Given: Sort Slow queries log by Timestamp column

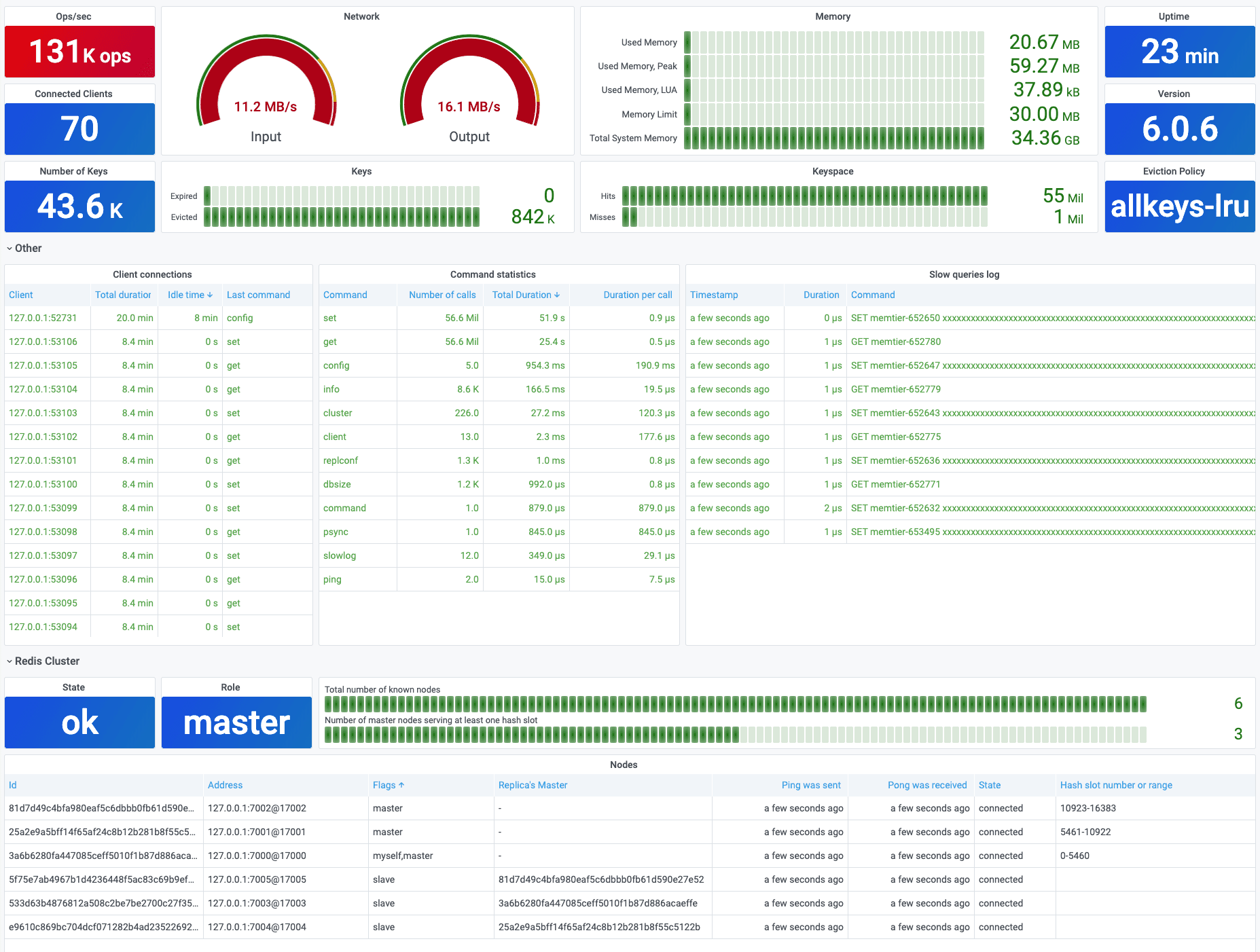Looking at the screenshot, I should (714, 295).
